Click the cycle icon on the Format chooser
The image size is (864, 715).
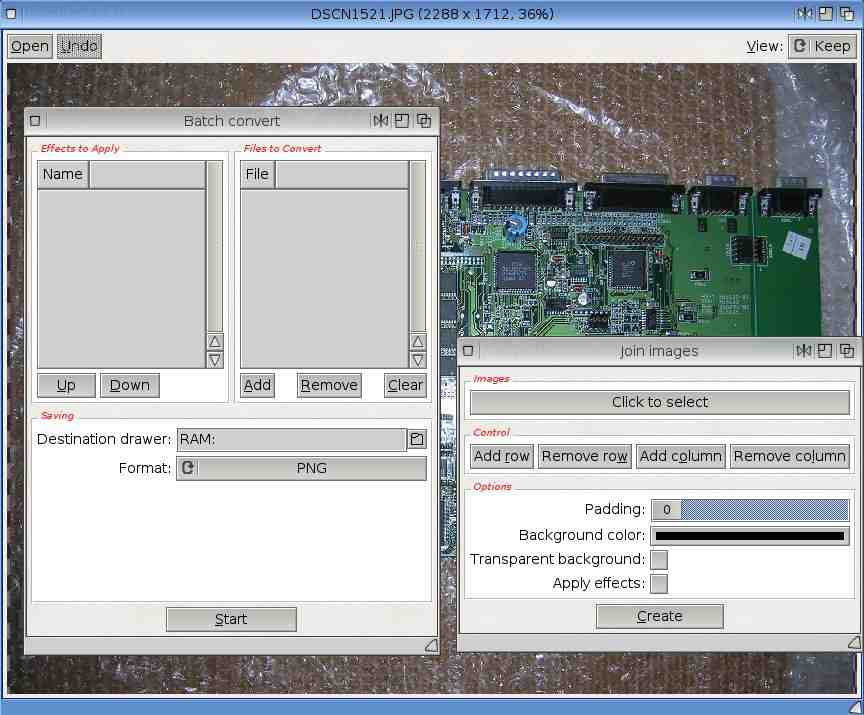(187, 468)
